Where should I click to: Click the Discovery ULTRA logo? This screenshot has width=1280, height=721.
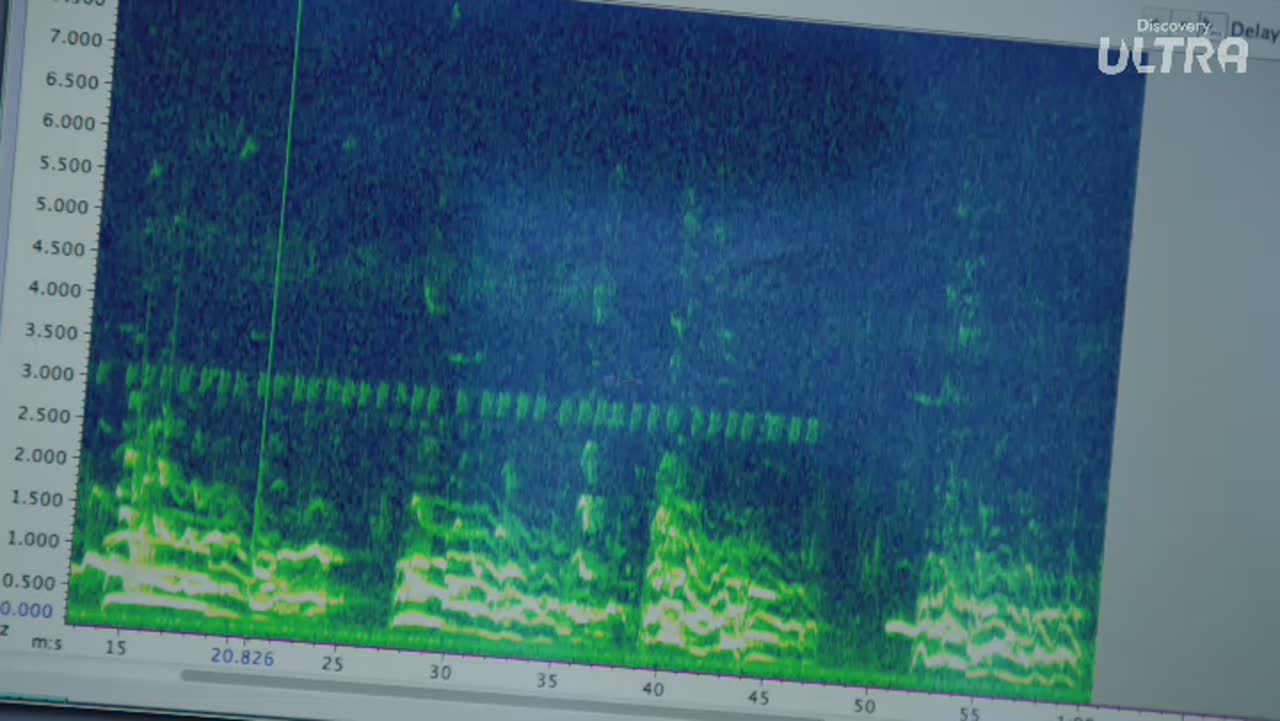(x=1172, y=48)
